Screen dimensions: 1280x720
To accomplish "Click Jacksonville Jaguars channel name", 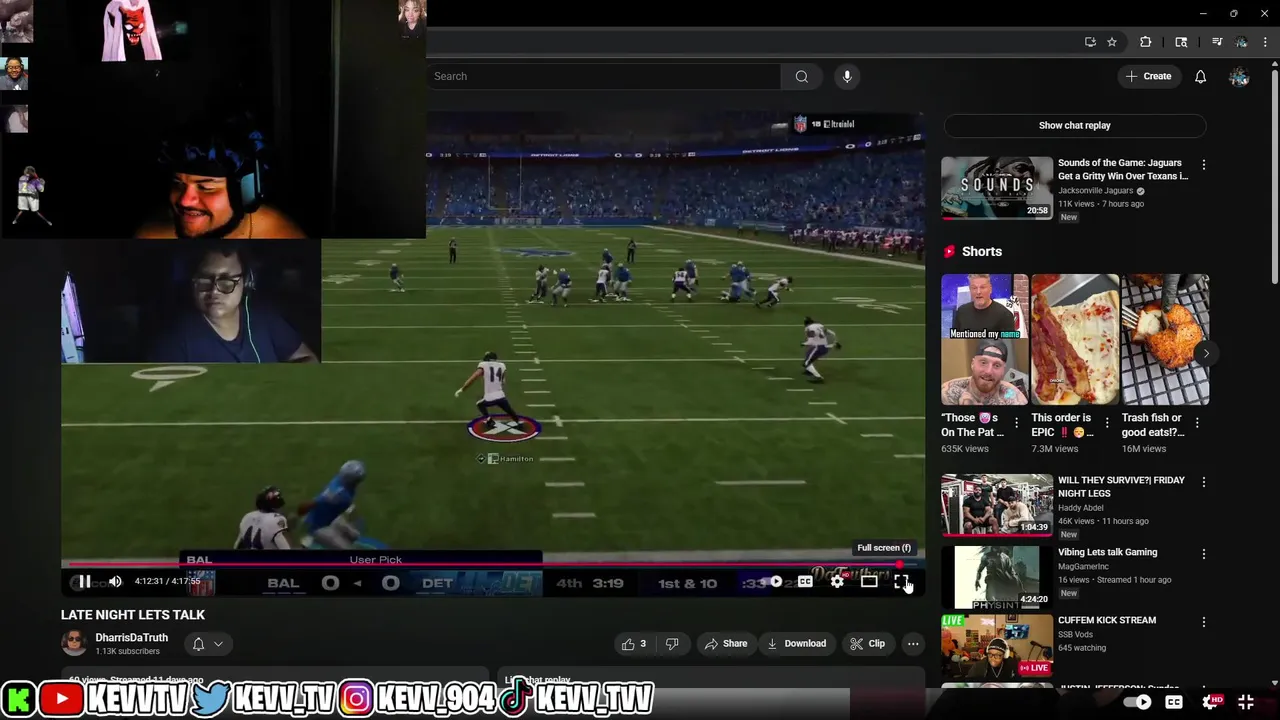I will click(x=1095, y=191).
